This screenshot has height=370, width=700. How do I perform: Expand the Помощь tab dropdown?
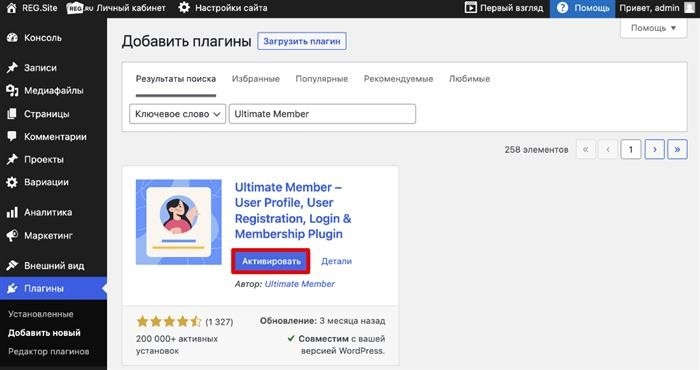point(653,28)
